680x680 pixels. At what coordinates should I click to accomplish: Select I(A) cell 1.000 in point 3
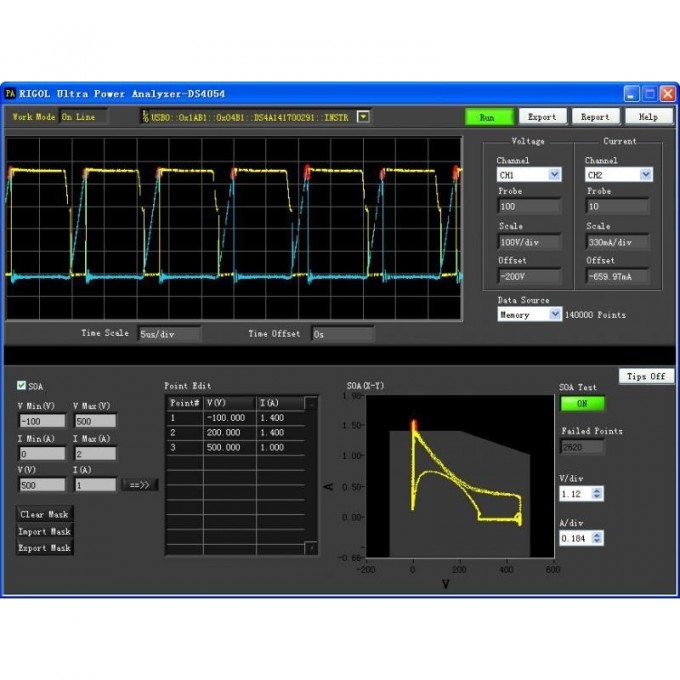[x=281, y=447]
